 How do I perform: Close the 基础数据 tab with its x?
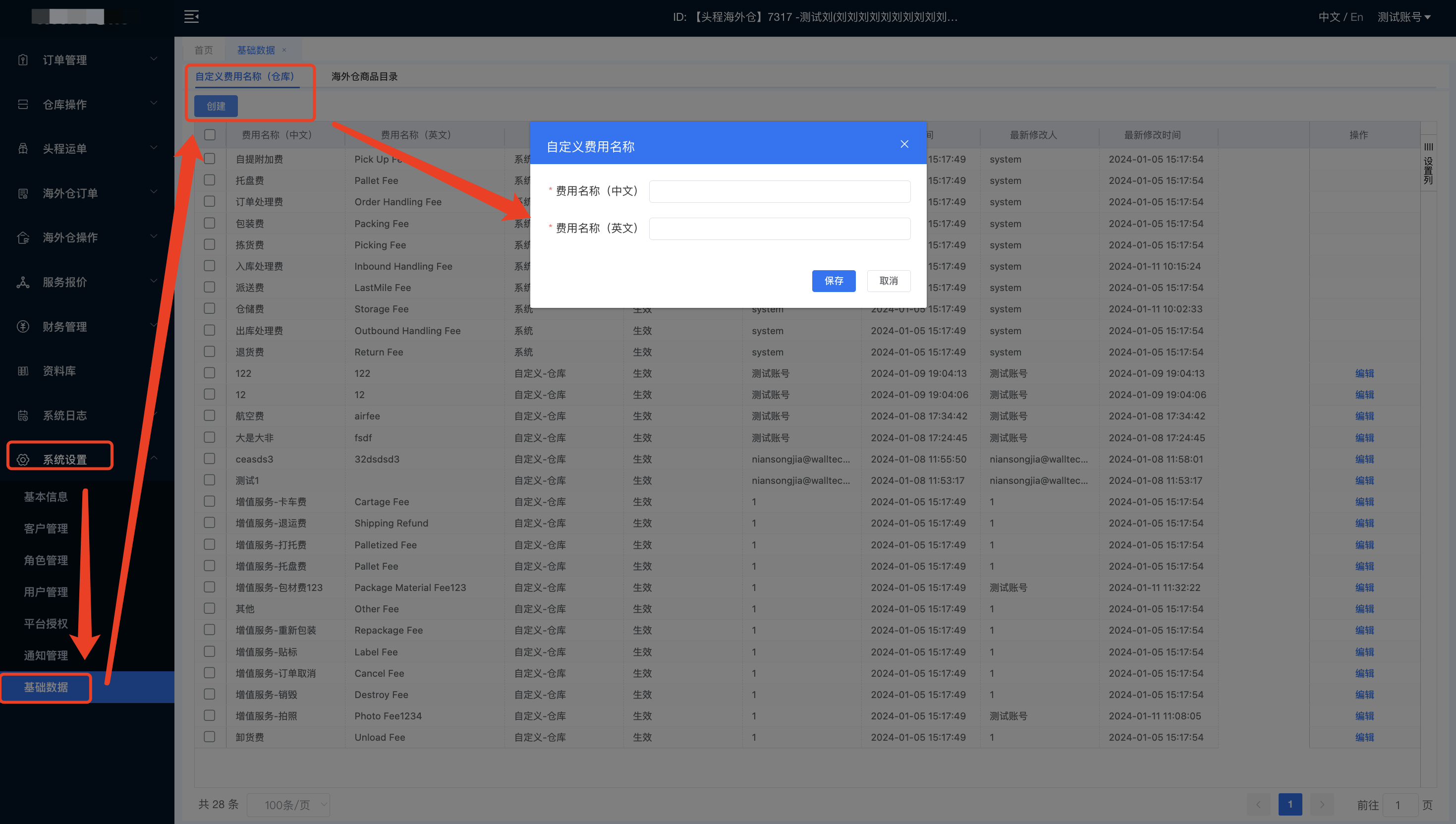point(284,50)
